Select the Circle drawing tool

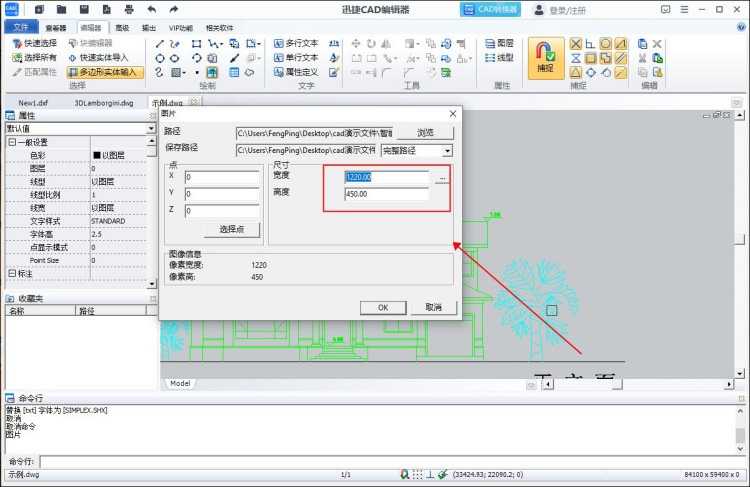160,58
